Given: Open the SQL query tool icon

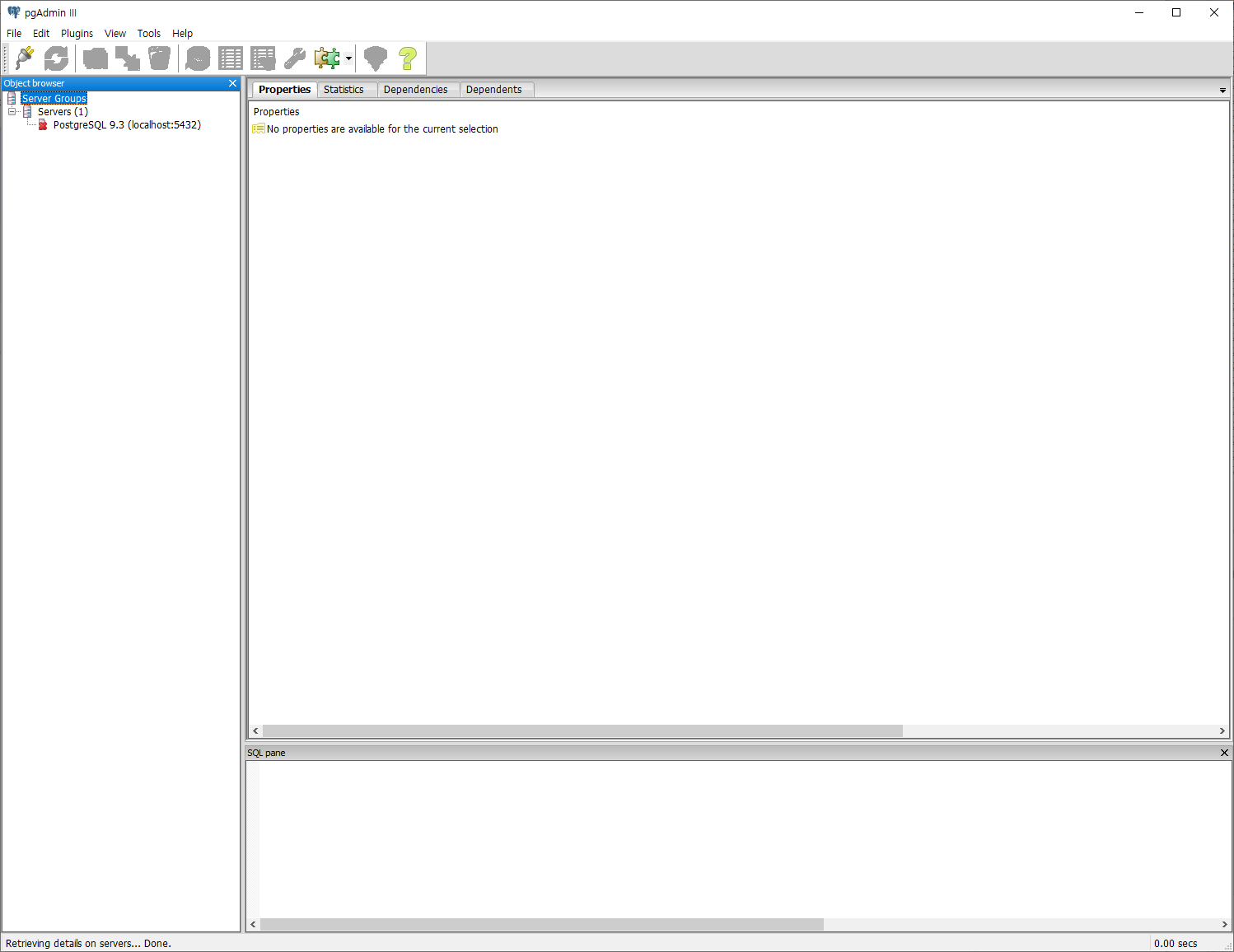Looking at the screenshot, I should click(198, 58).
